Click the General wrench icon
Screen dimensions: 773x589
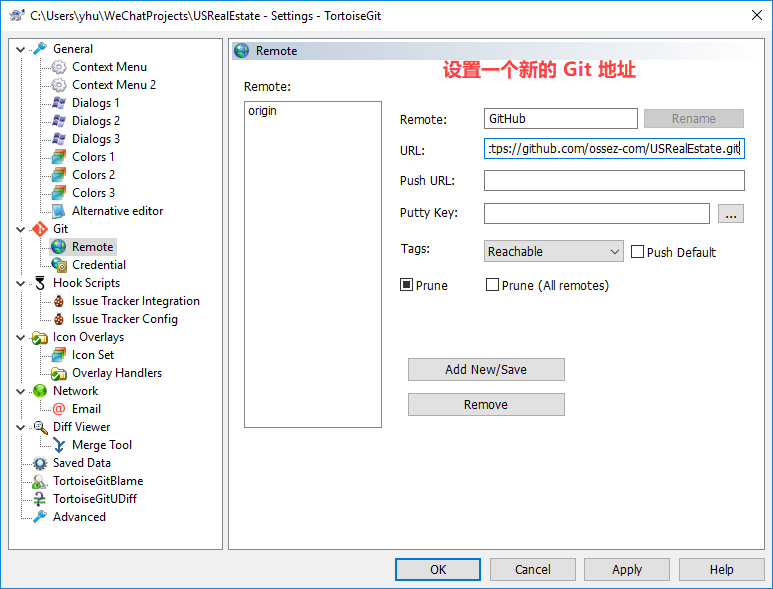click(39, 49)
